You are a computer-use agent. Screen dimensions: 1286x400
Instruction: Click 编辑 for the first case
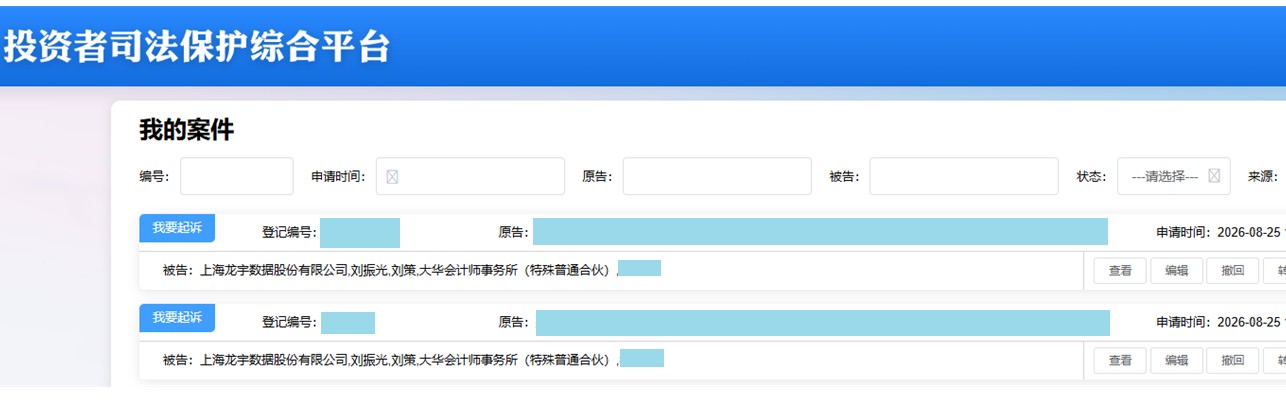point(1176,271)
